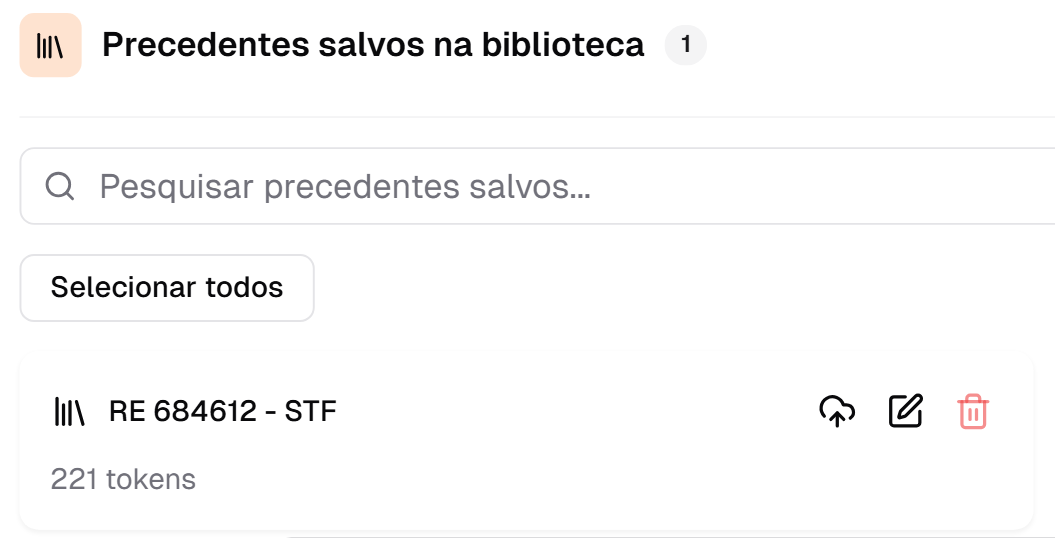The height and width of the screenshot is (538, 1055).
Task: Click the "STF" text in precedent title
Action: (x=310, y=411)
